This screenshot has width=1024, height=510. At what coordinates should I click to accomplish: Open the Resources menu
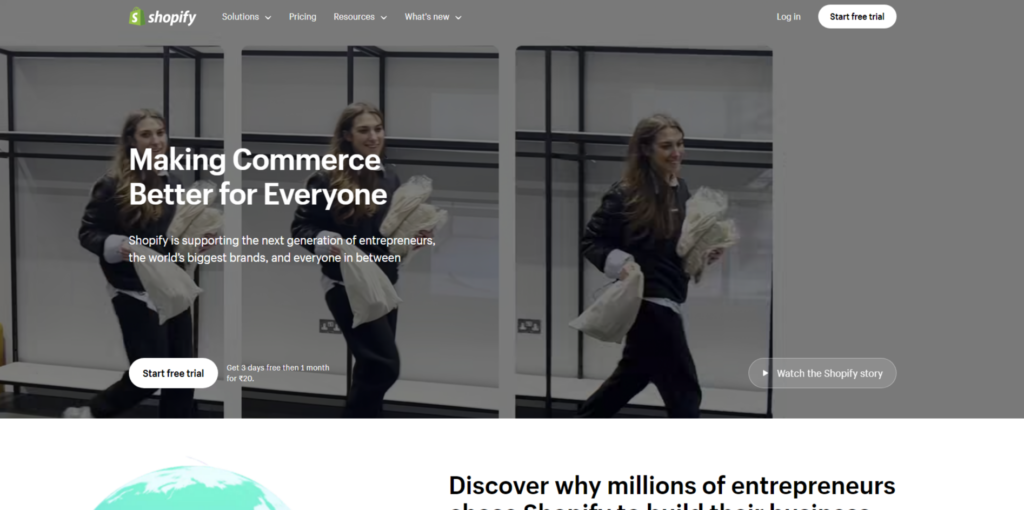pyautogui.click(x=360, y=17)
